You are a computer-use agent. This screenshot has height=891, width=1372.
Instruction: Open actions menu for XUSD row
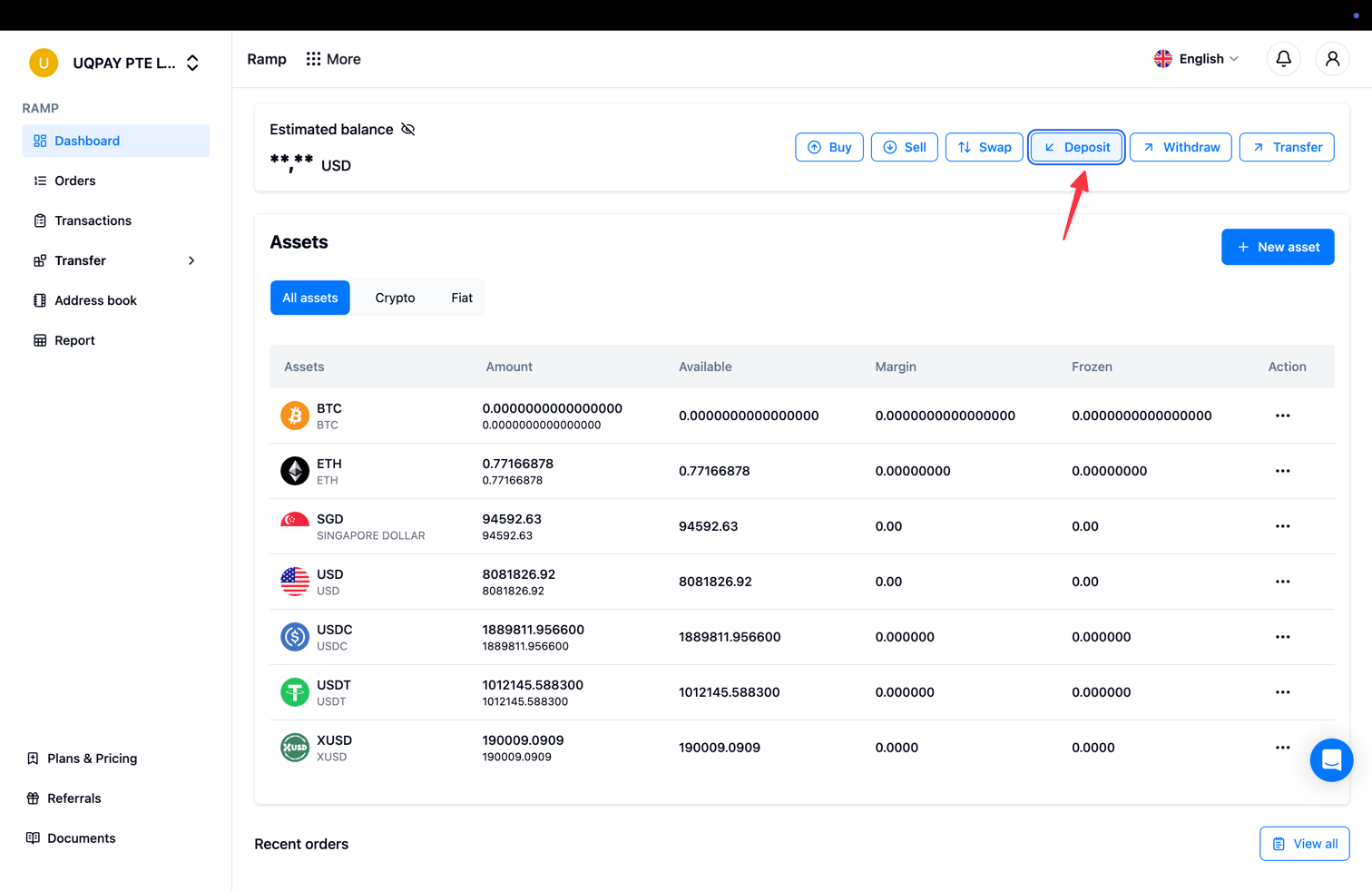(x=1282, y=748)
